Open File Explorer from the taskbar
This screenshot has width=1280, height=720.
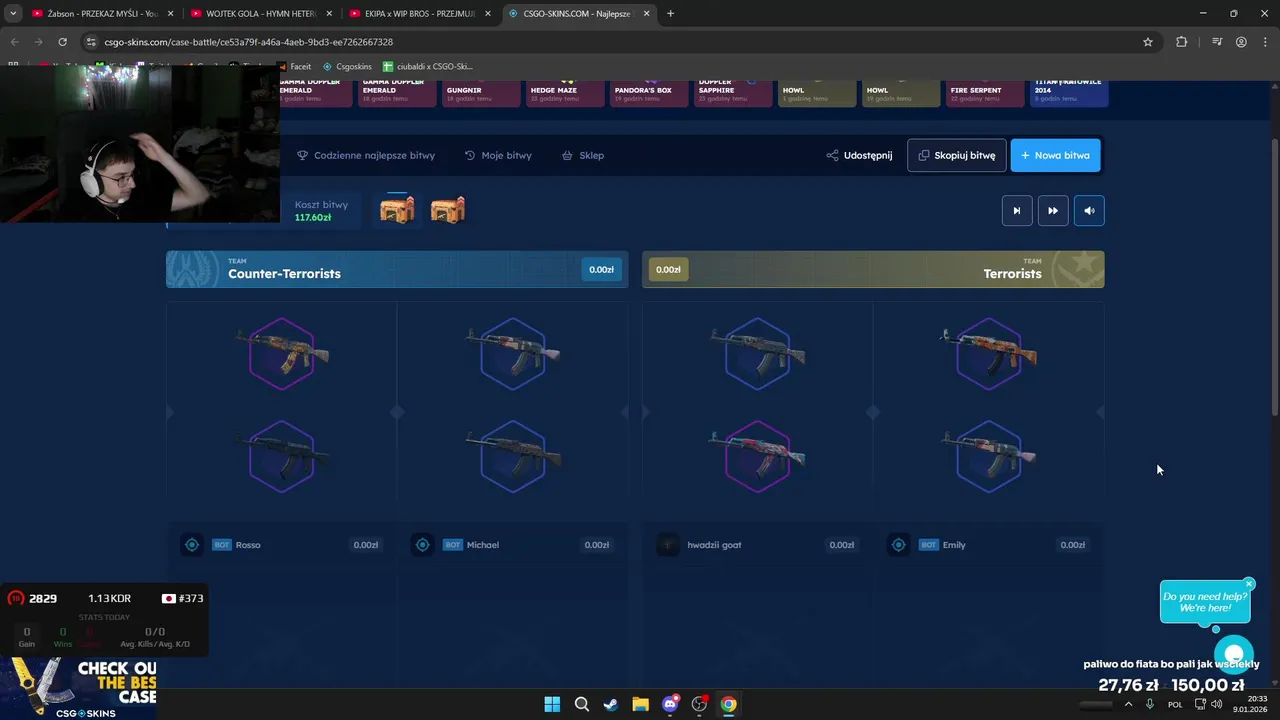click(640, 704)
